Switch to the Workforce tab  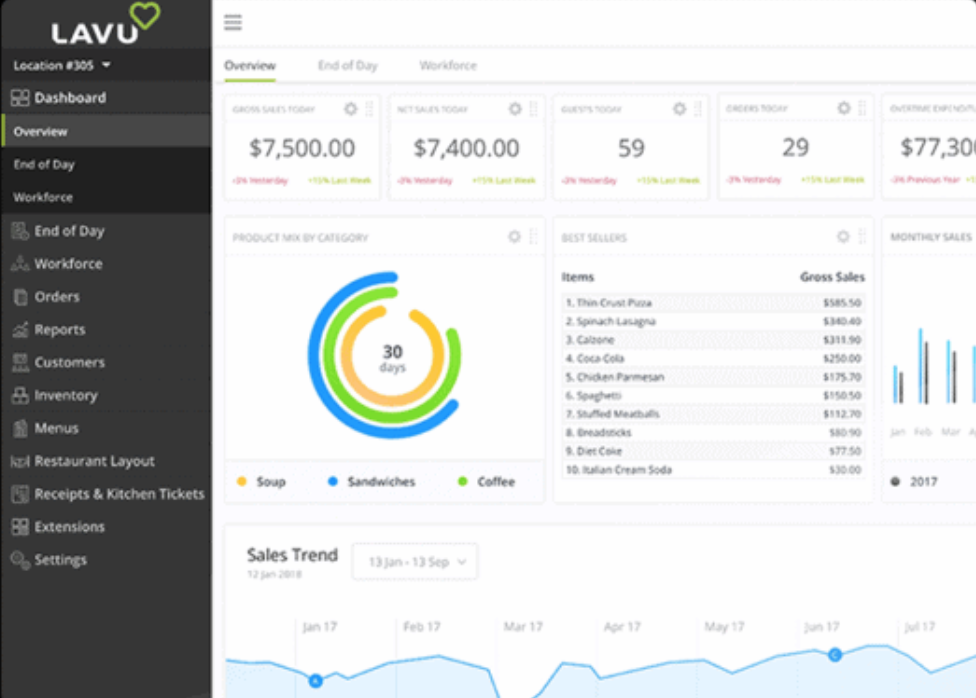point(447,65)
